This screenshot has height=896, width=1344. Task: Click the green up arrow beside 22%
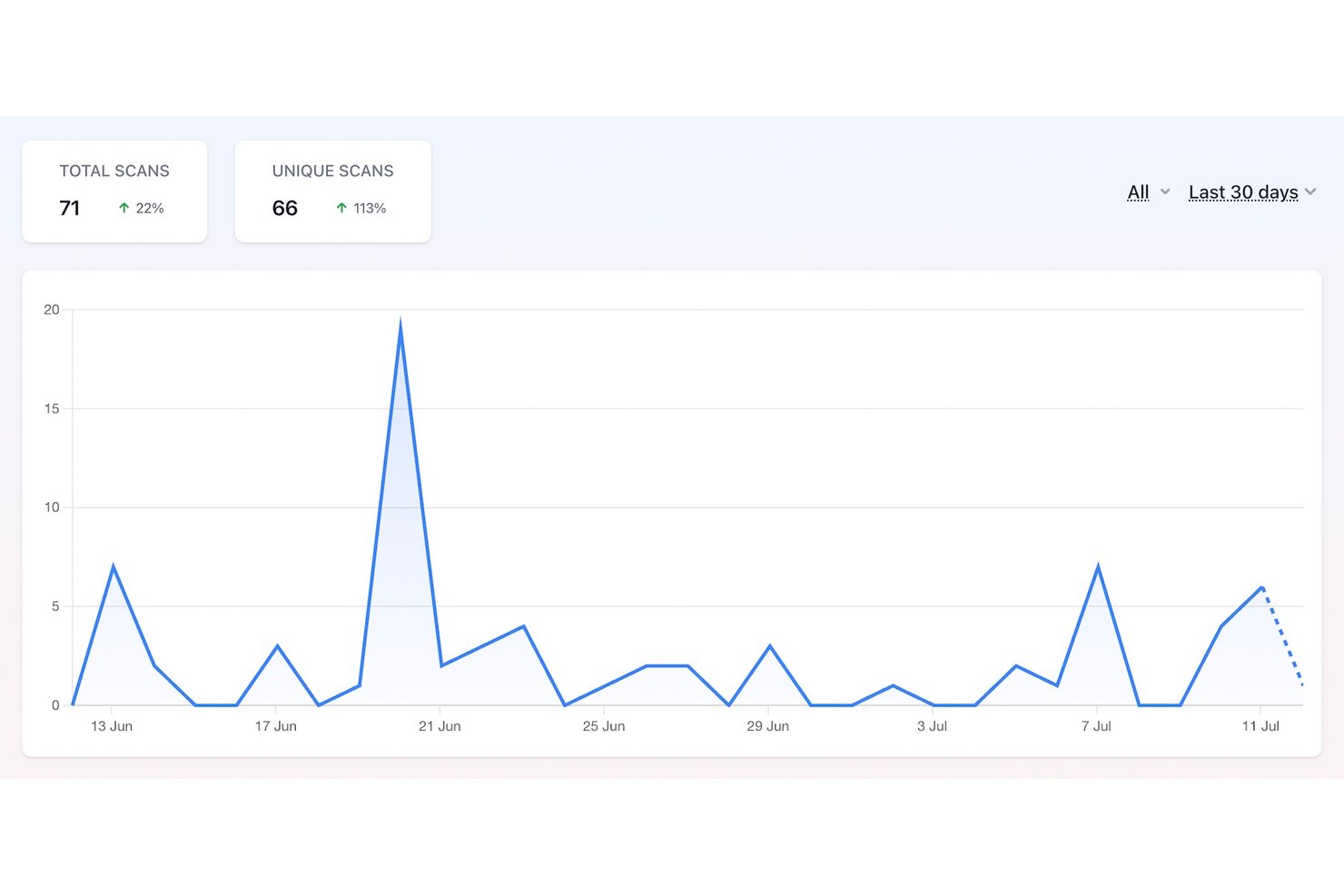point(124,208)
